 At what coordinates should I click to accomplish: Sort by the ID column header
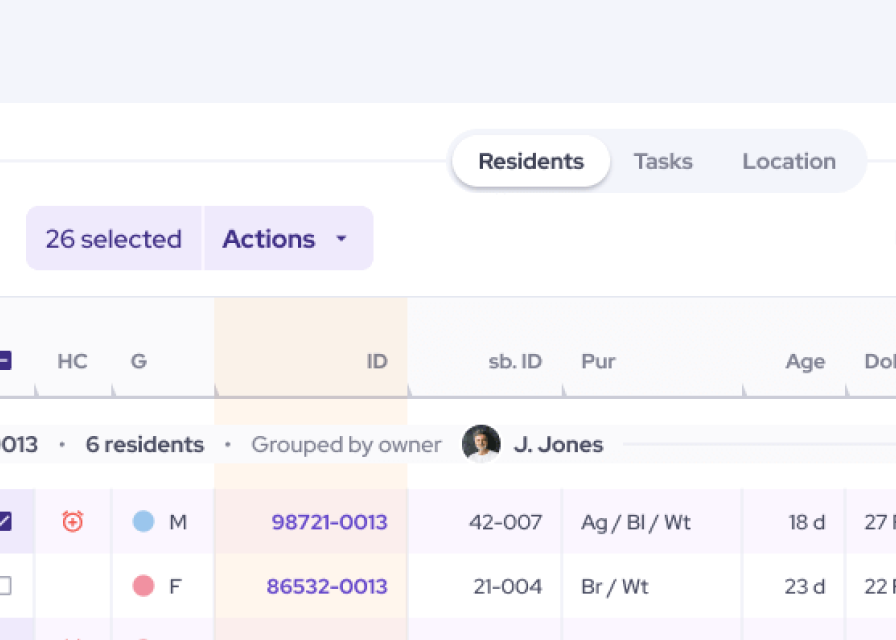(x=376, y=361)
